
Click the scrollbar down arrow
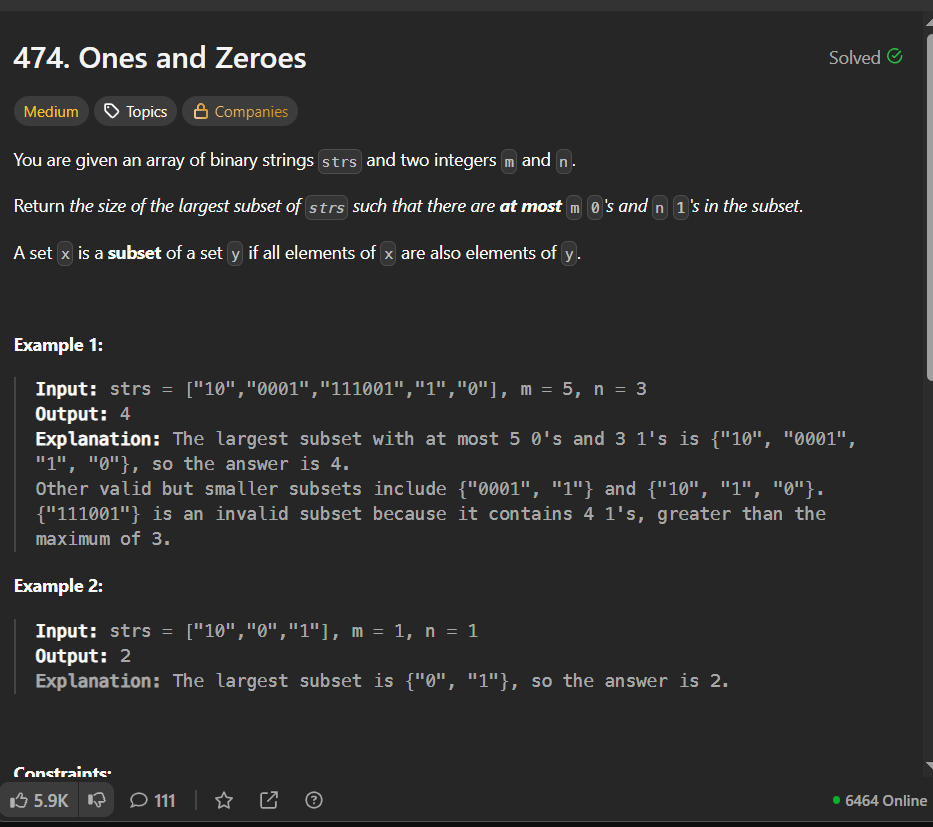[x=930, y=766]
